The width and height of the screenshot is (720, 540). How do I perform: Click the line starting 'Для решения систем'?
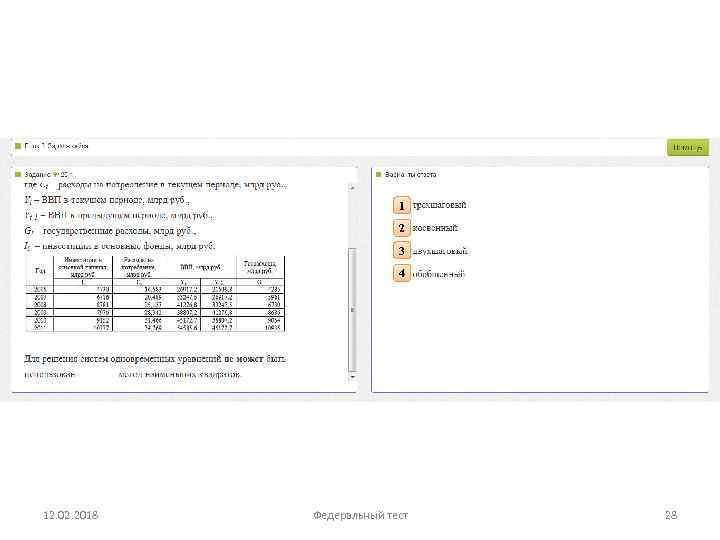click(155, 359)
